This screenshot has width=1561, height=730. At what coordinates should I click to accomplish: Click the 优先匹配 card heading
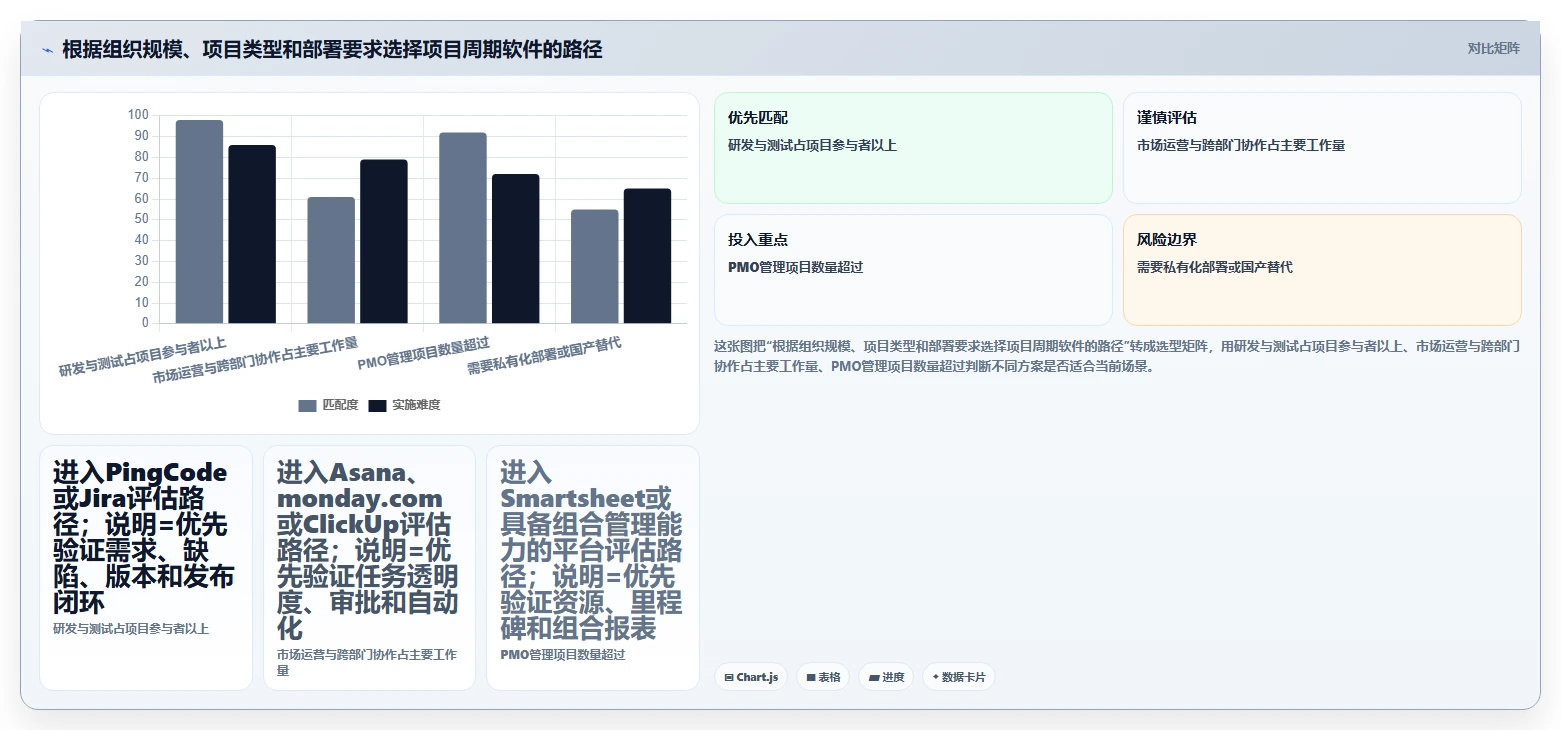coord(758,118)
